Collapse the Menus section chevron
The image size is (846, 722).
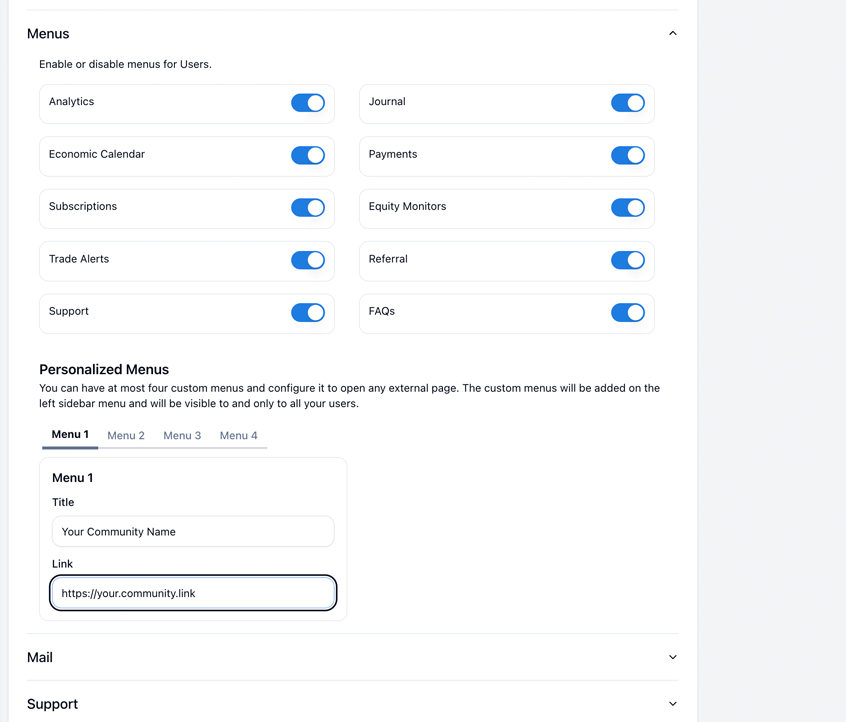coord(672,34)
